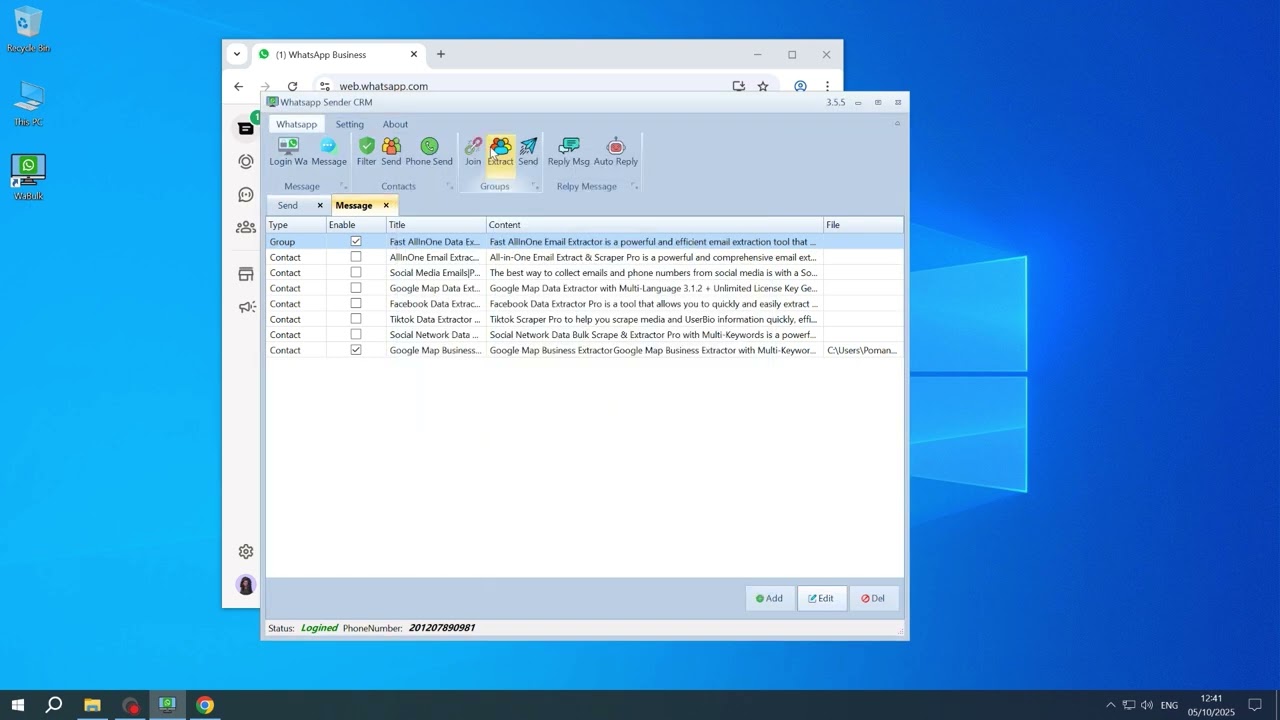Go back in the Chrome browser window

coord(238,86)
